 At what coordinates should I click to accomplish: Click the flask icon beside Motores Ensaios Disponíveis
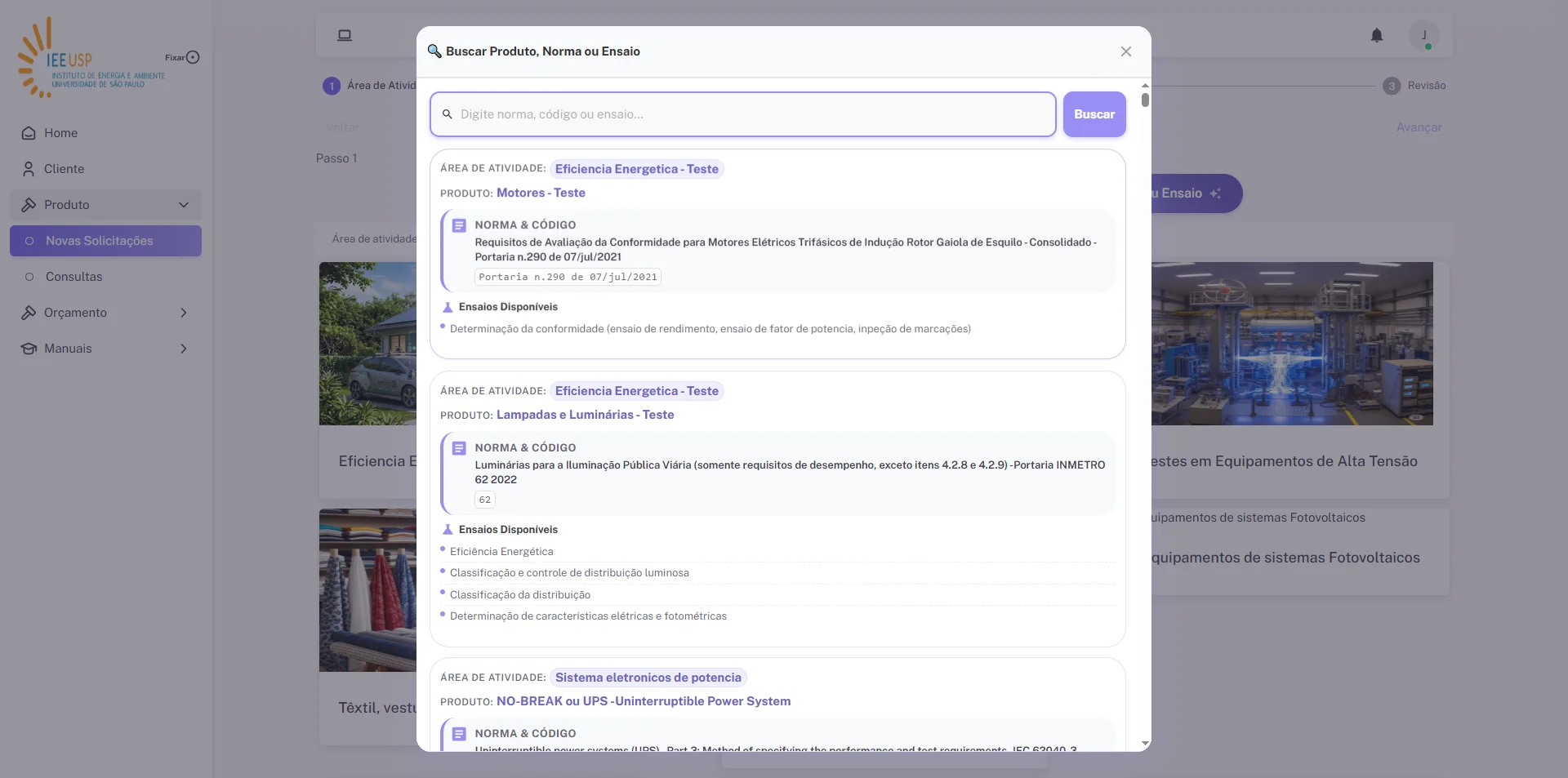[x=448, y=308]
